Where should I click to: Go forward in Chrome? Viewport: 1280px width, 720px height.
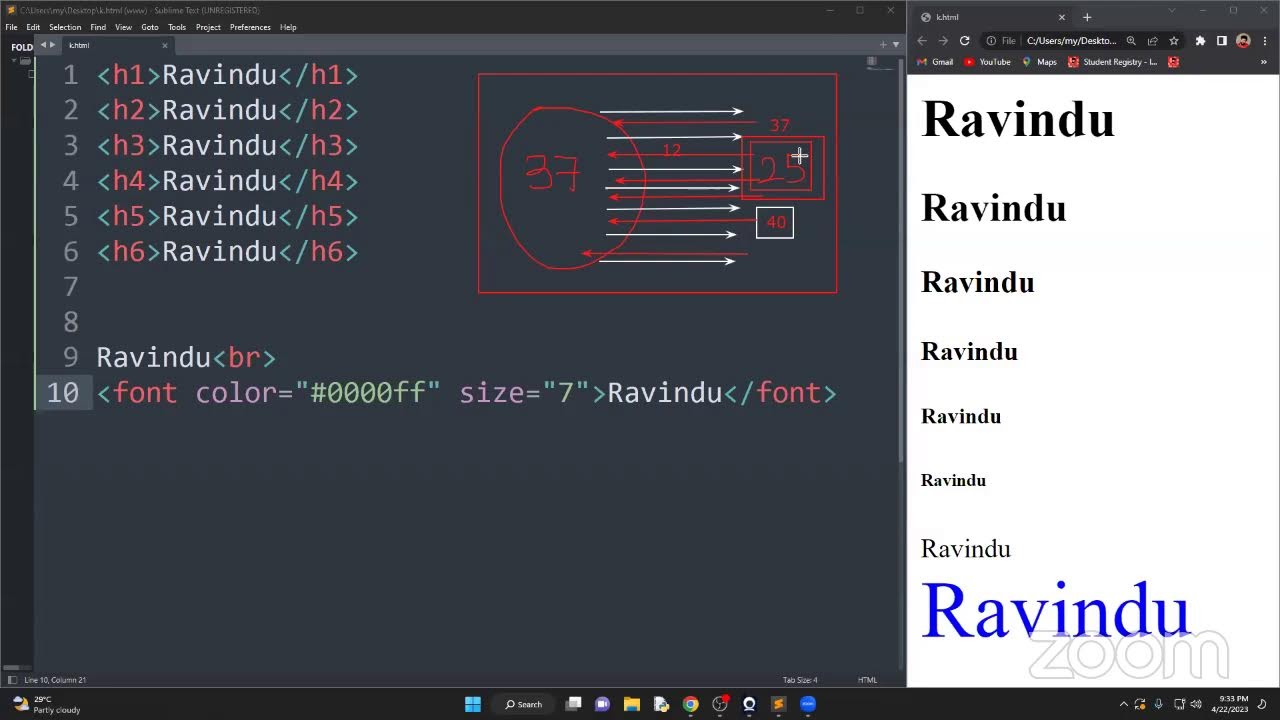point(943,41)
